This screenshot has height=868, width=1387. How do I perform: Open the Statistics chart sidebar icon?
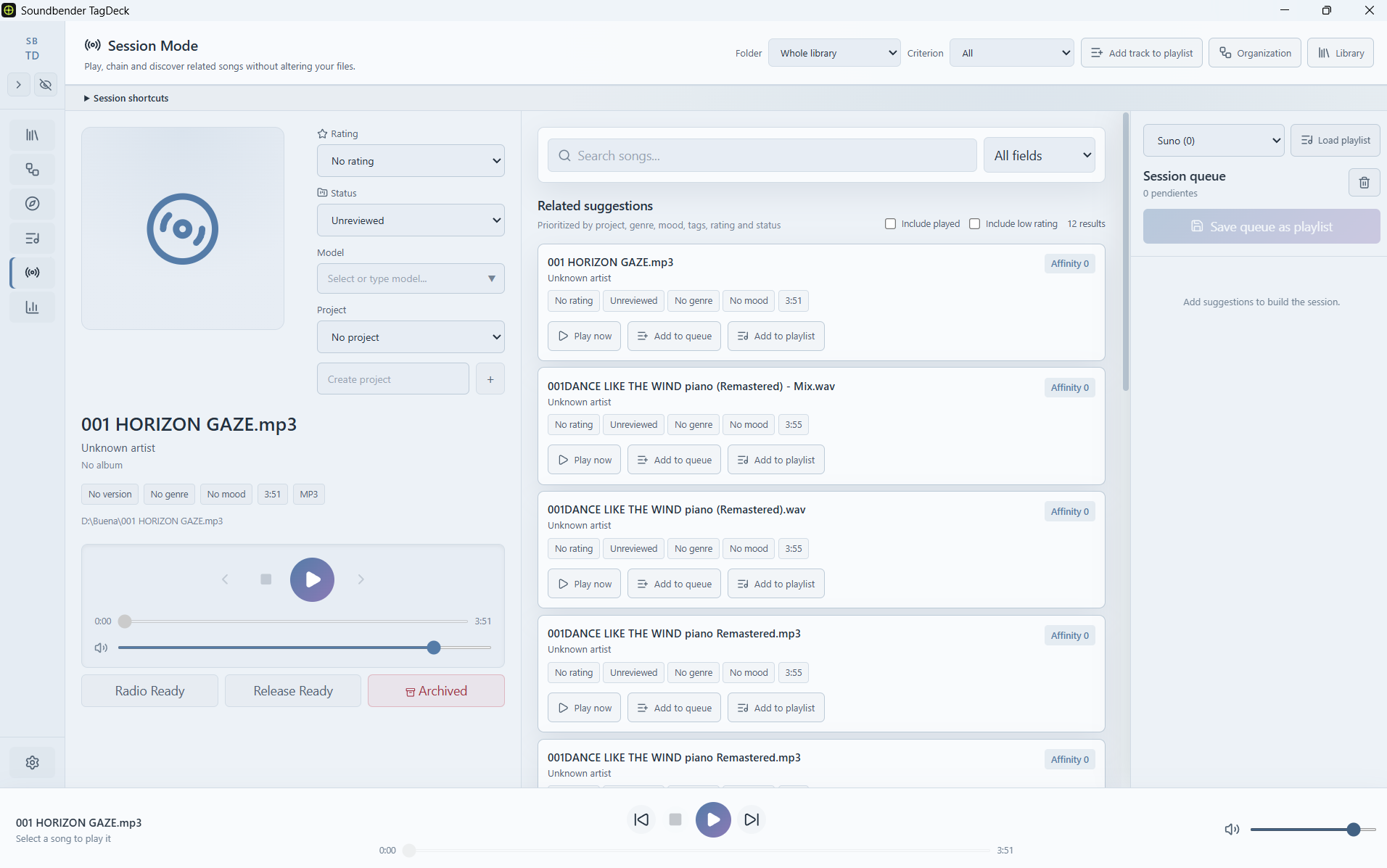(32, 307)
